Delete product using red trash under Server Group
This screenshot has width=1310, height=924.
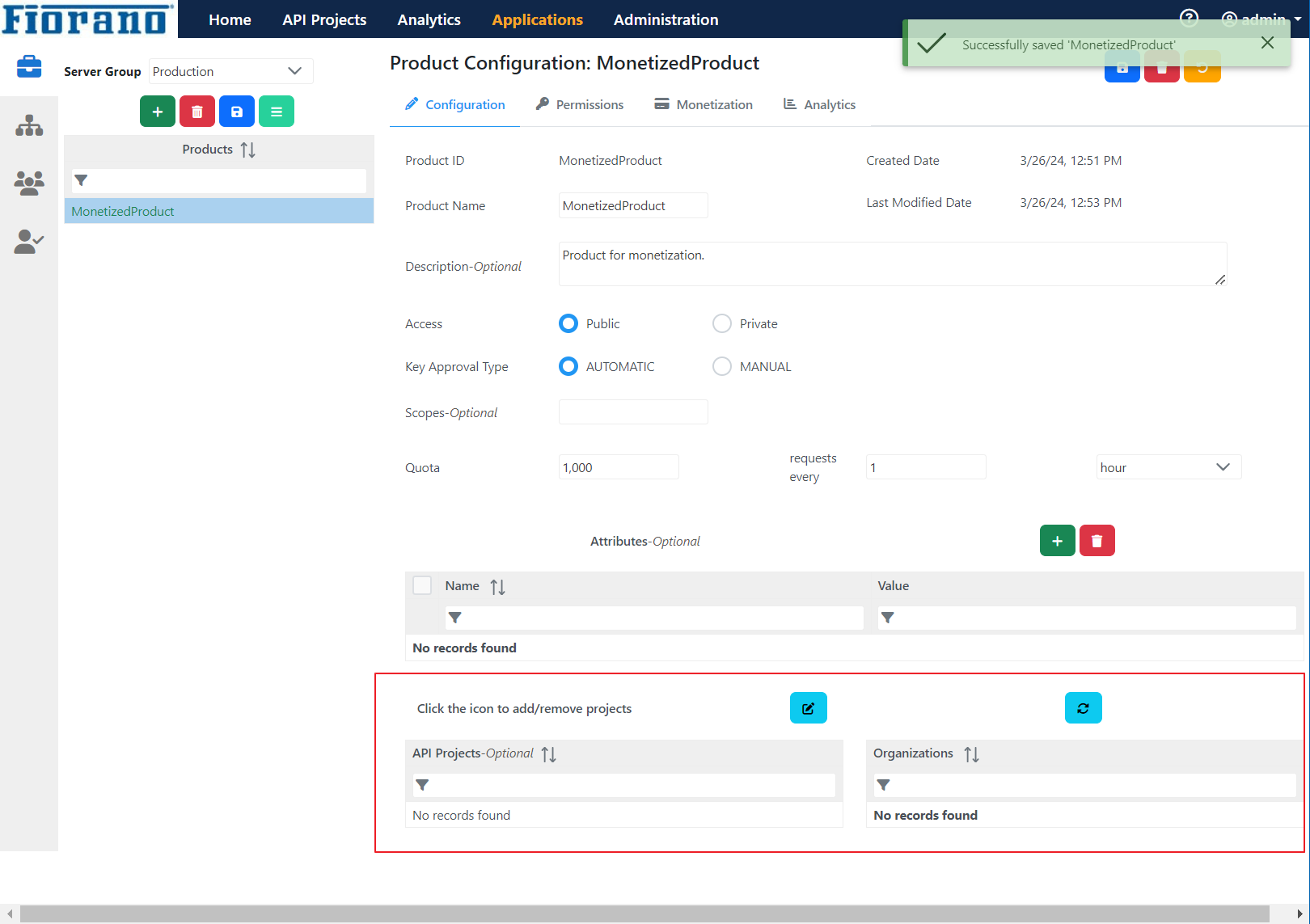coord(197,112)
